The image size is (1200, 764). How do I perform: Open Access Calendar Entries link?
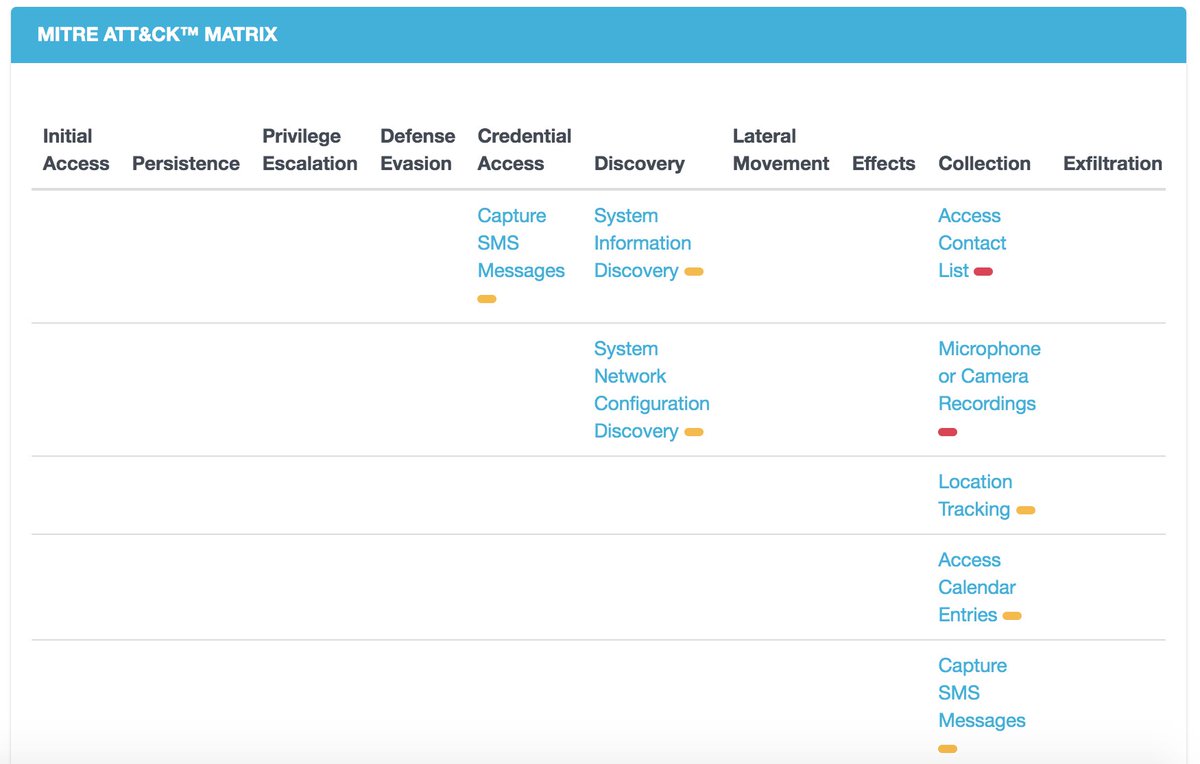(977, 587)
